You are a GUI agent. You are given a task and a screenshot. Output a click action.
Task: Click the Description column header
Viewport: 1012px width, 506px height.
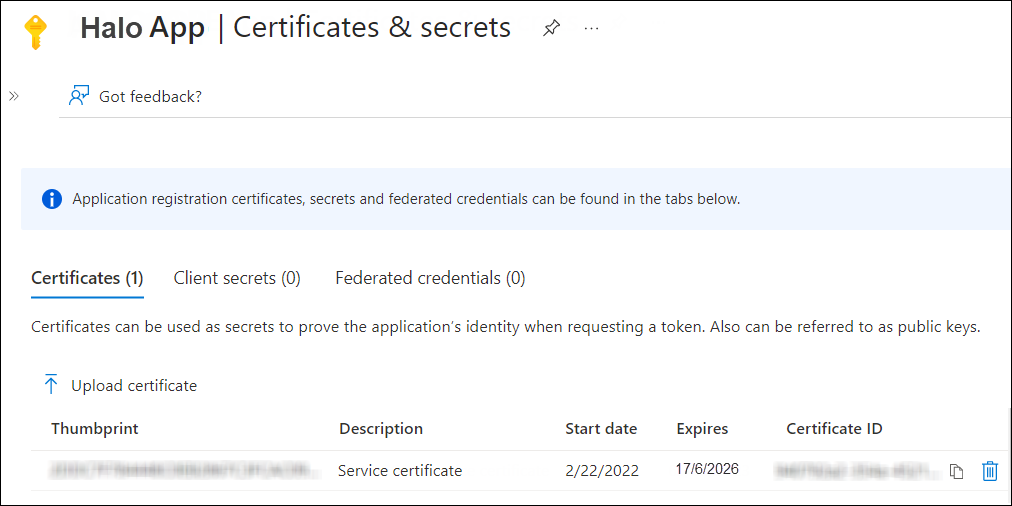381,429
